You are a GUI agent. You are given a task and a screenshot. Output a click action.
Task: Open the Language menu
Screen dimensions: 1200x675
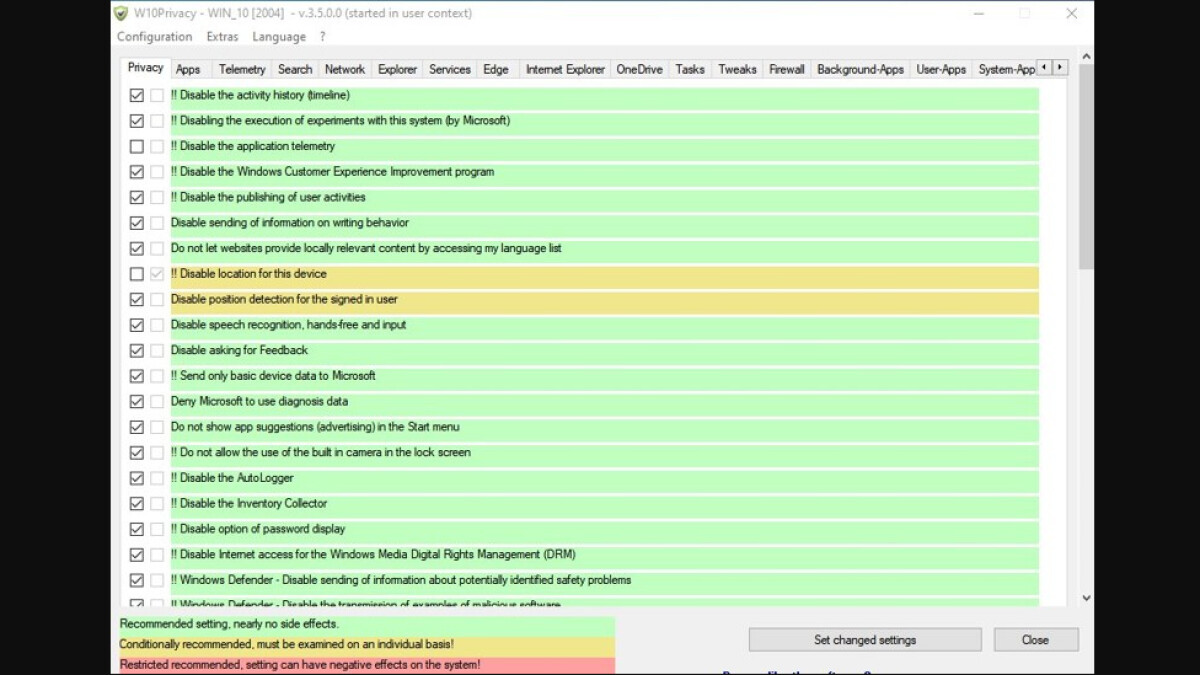point(279,37)
